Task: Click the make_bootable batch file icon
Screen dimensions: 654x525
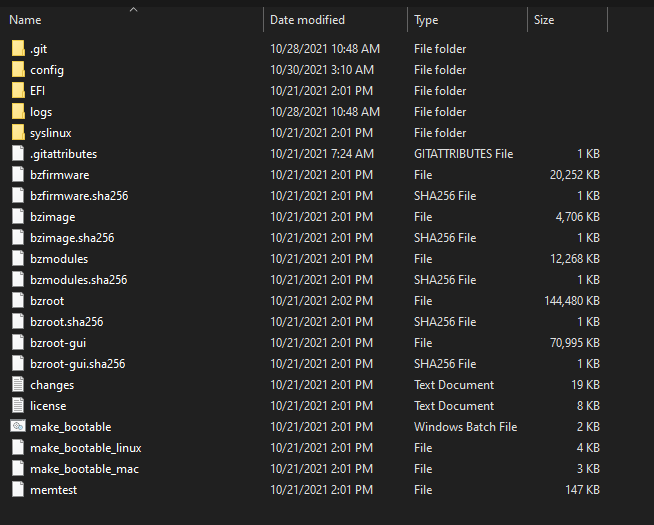Action: pyautogui.click(x=18, y=426)
